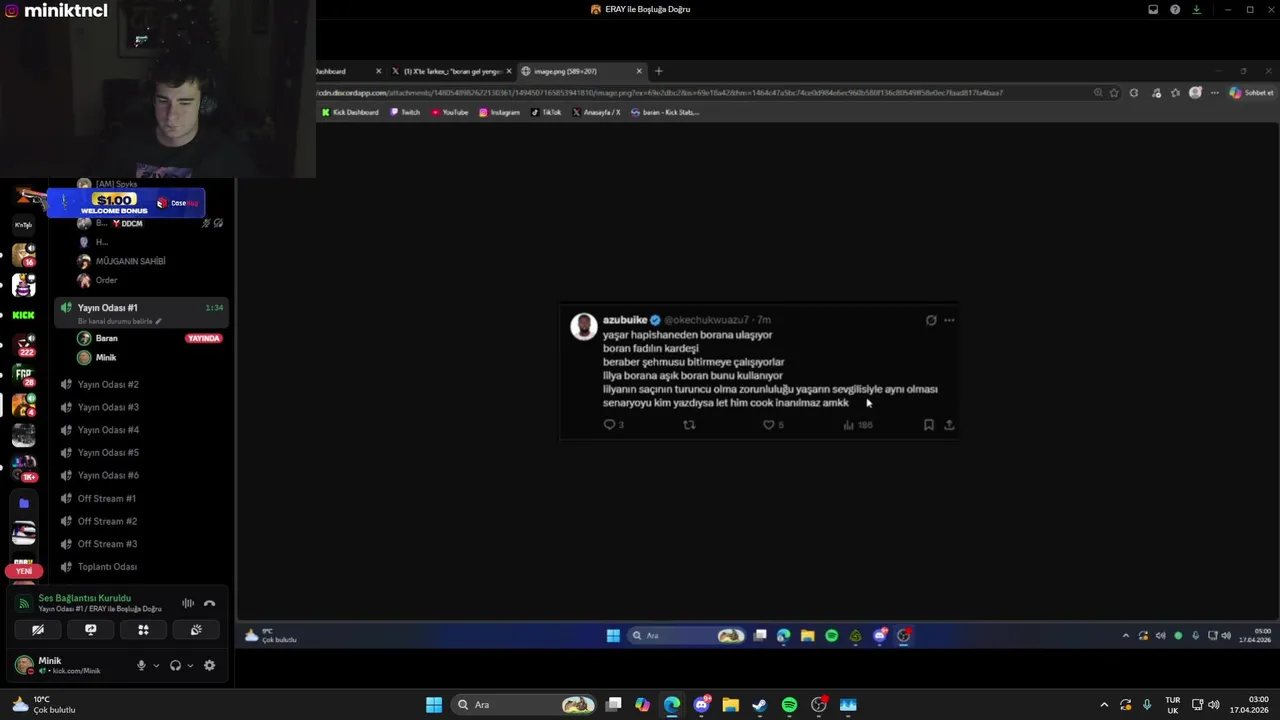1280x720 pixels.
Task: Open Kick Dashboard bookmark
Action: coord(350,112)
